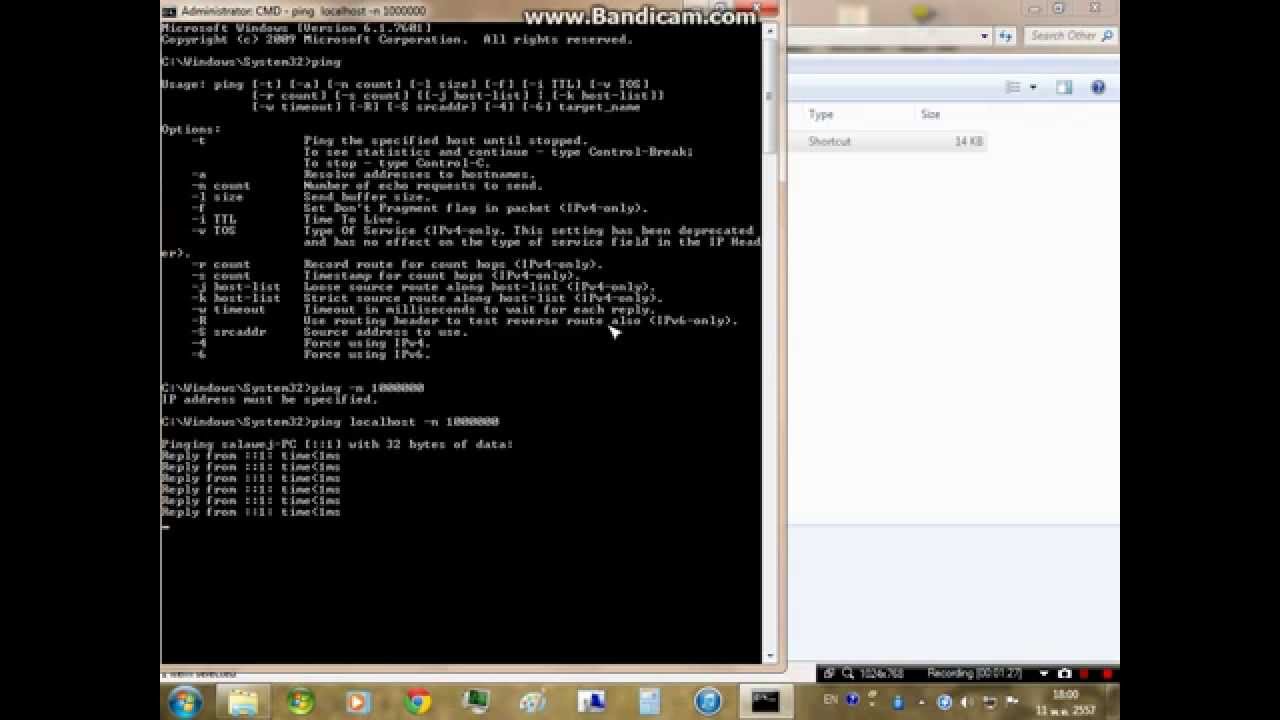Sort Explorer list by Size column
Image resolution: width=1280 pixels, height=720 pixels.
(x=930, y=114)
